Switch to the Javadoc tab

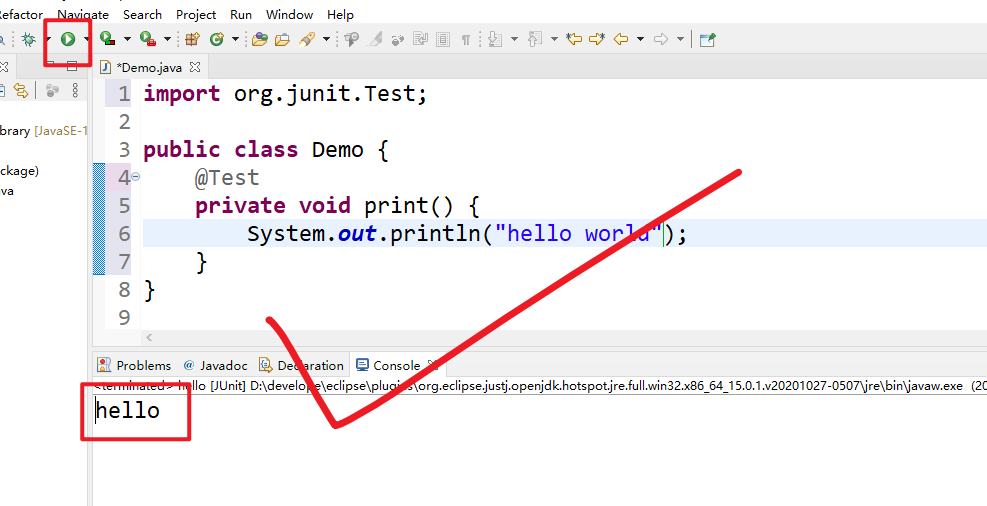click(x=215, y=366)
